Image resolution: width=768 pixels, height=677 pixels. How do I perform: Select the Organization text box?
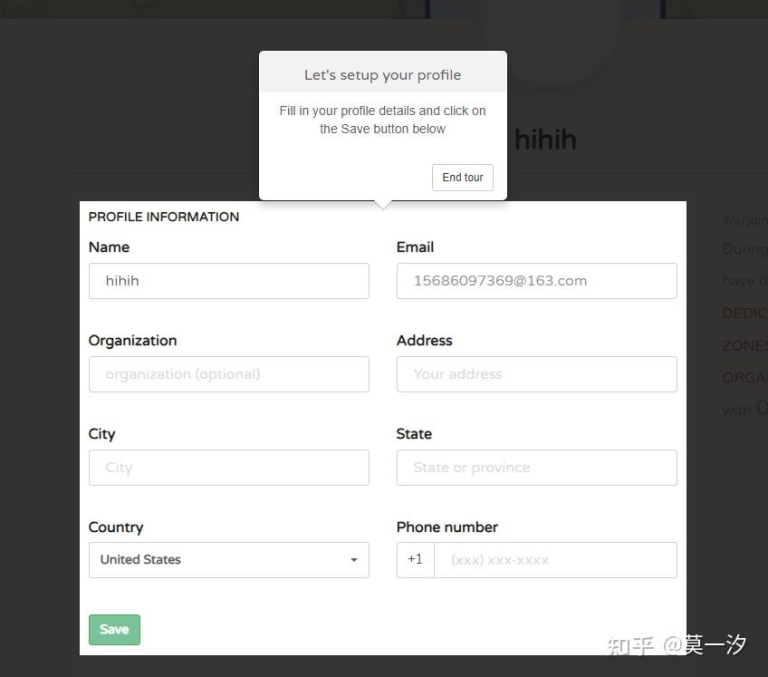(x=228, y=374)
